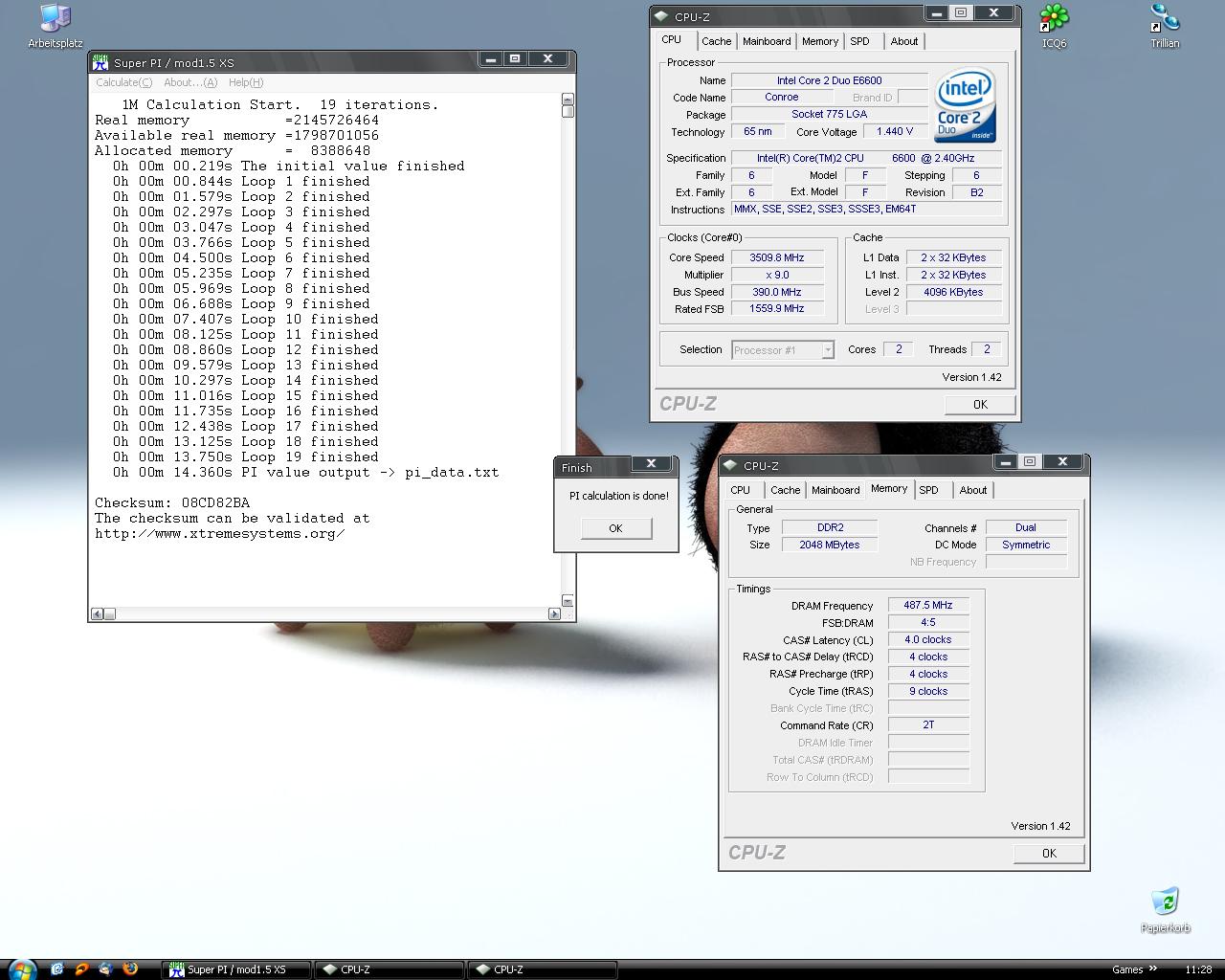Click Core Speed field 3509.8 MHz
The image size is (1225, 980).
(x=776, y=257)
